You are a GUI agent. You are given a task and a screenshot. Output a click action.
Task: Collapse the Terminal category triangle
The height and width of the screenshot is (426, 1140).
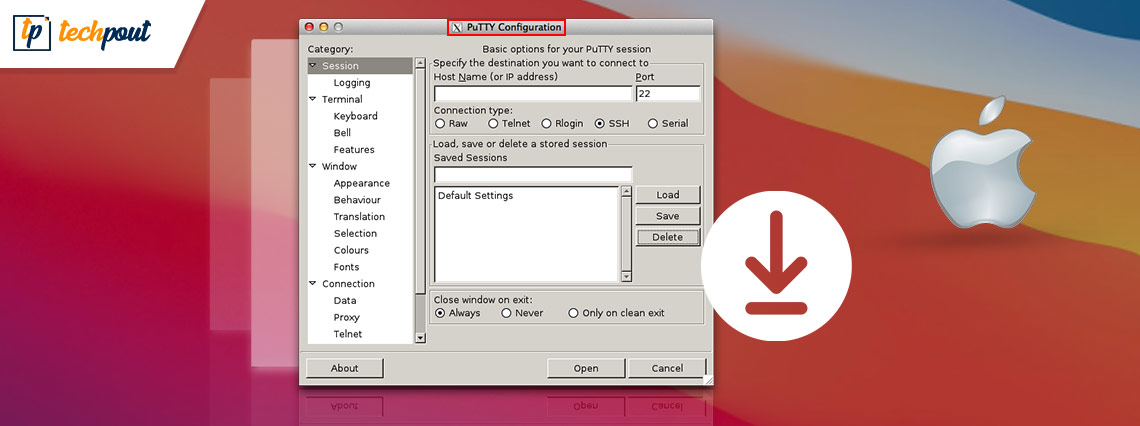coord(313,99)
